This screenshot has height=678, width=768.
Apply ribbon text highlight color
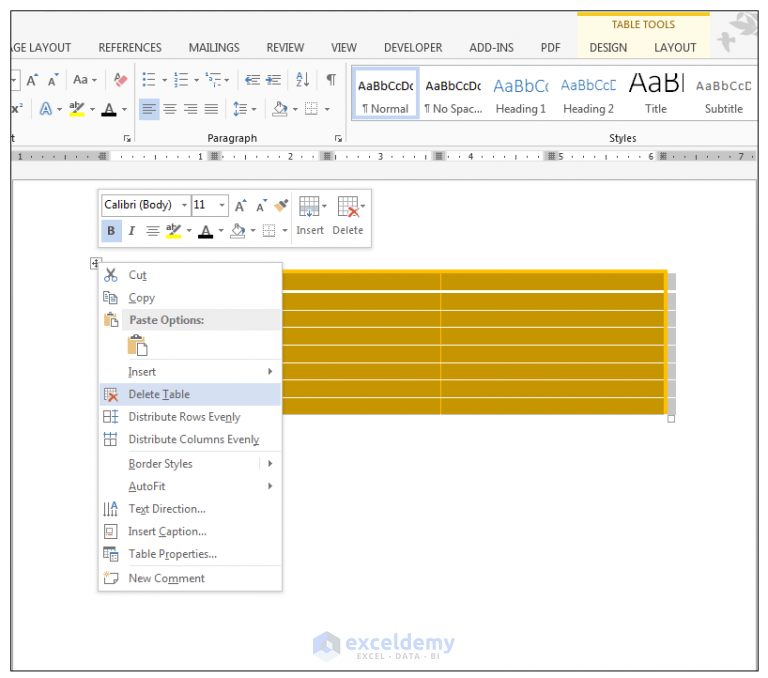77,109
